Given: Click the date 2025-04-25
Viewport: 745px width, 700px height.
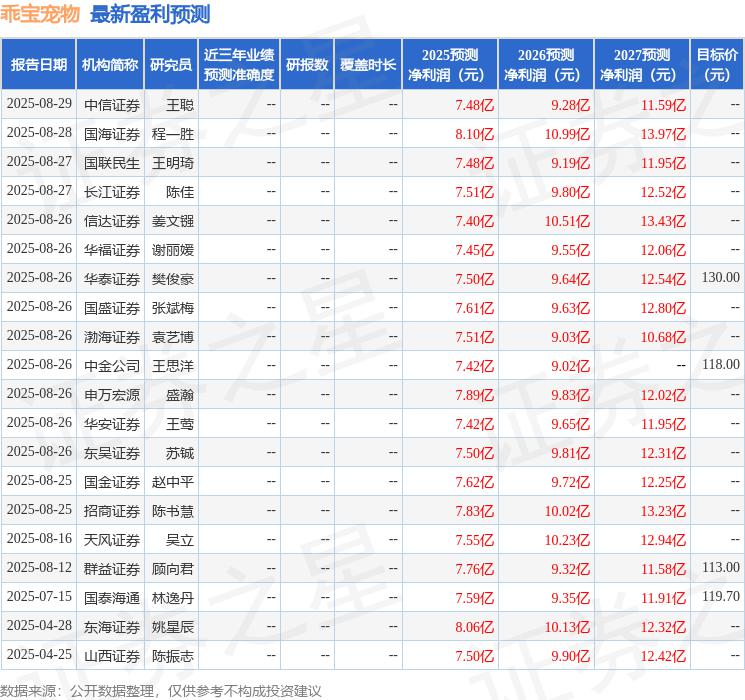Looking at the screenshot, I should (39, 654).
